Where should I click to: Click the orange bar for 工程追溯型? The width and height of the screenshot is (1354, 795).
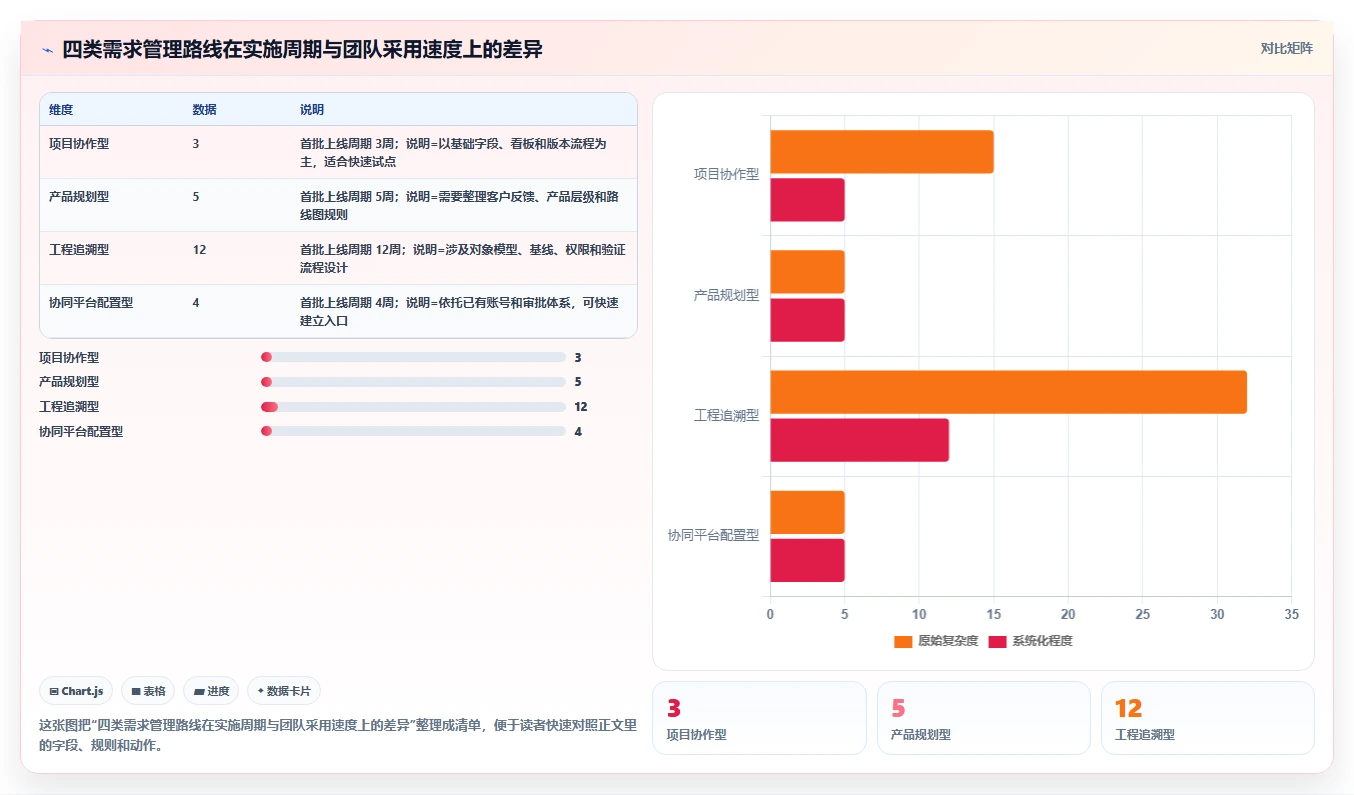pyautogui.click(x=1008, y=392)
